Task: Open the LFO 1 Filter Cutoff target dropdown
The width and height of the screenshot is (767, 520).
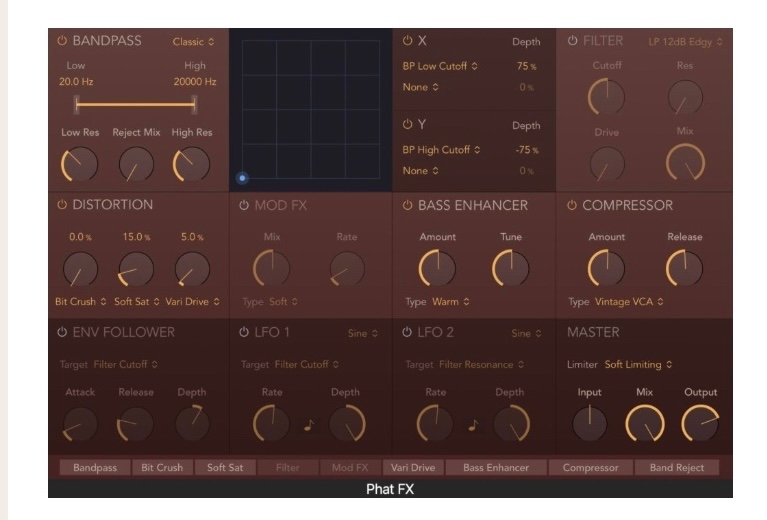Action: (x=307, y=364)
